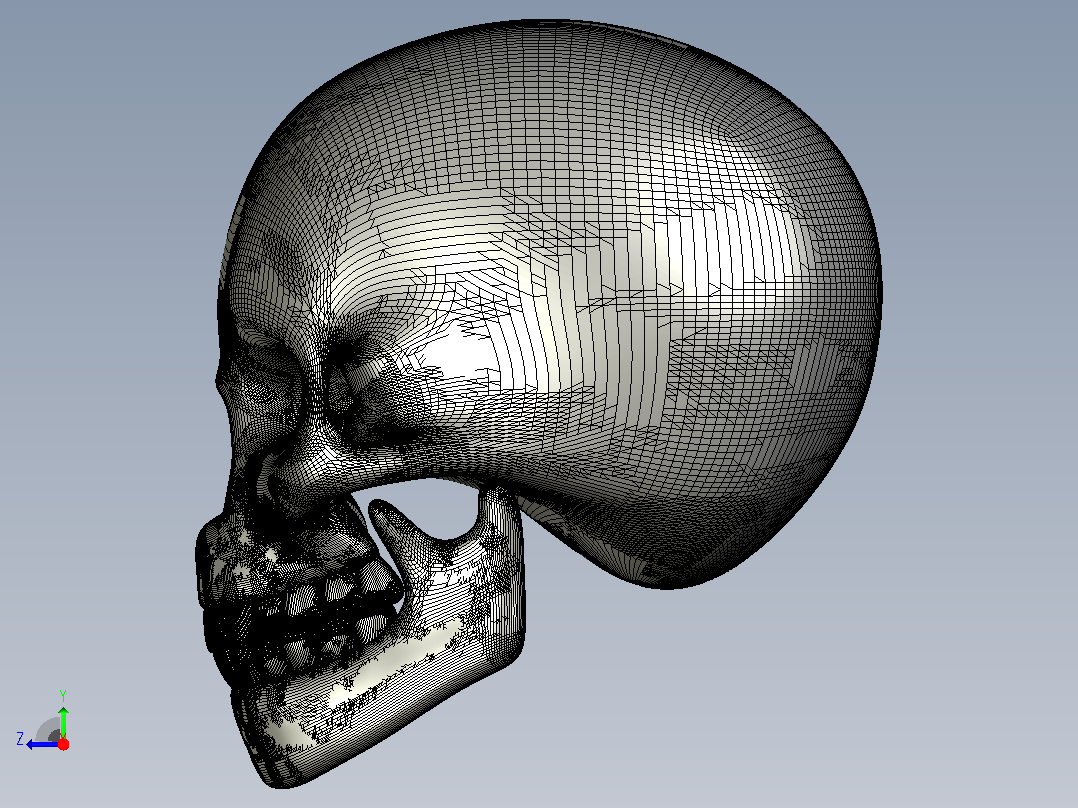1078x808 pixels.
Task: Click the blue Z axis arrow of the triad
Action: point(42,745)
